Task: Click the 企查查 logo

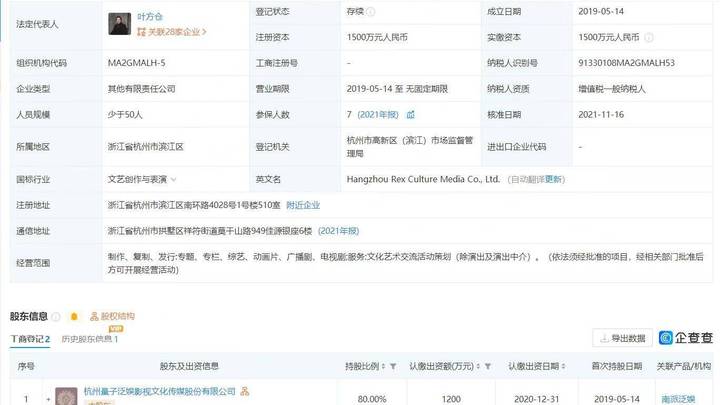Action: point(686,338)
